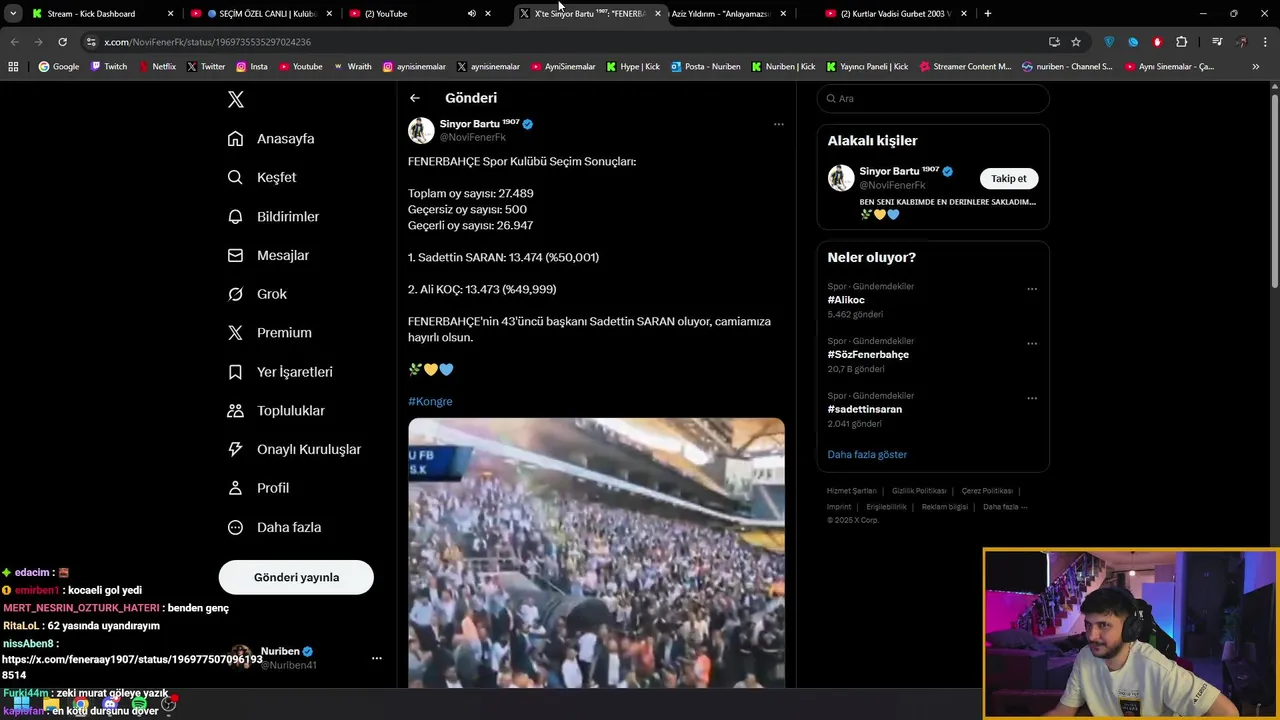Viewport: 1280px width, 720px height.
Task: Open Onaylı Kuruluşlar page
Action: (x=294, y=450)
